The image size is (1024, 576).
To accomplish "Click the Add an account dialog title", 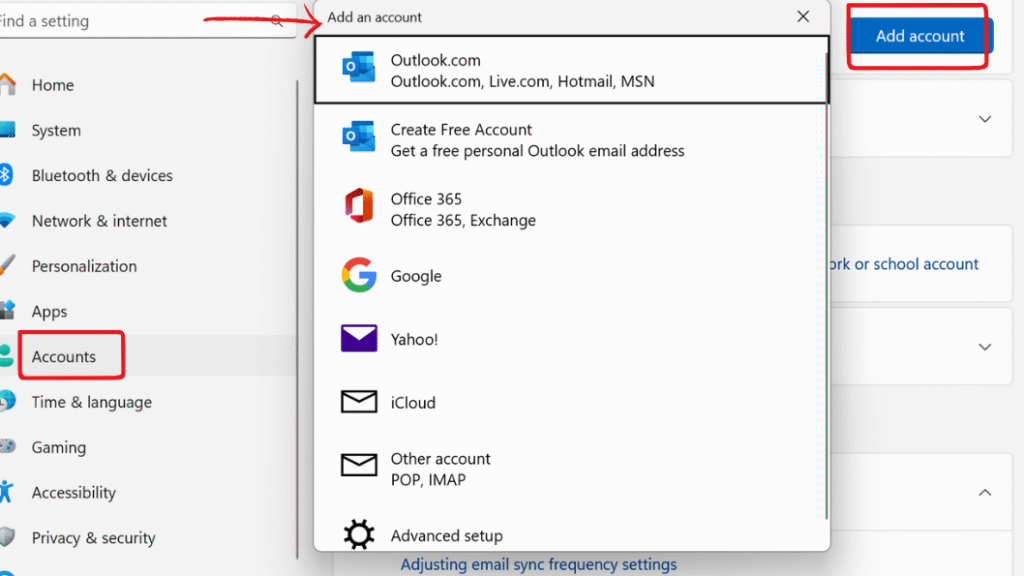I will [374, 17].
